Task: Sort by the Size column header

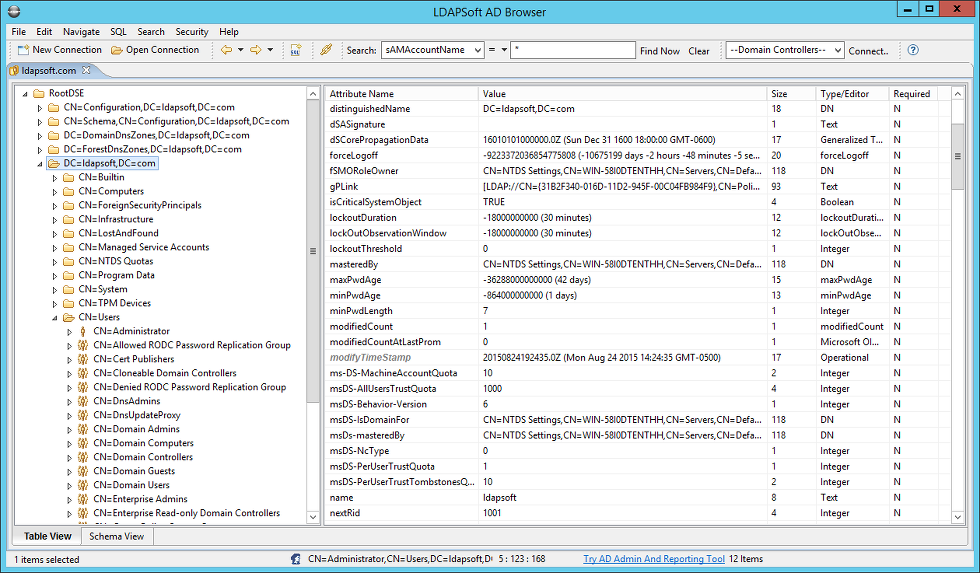Action: click(791, 94)
